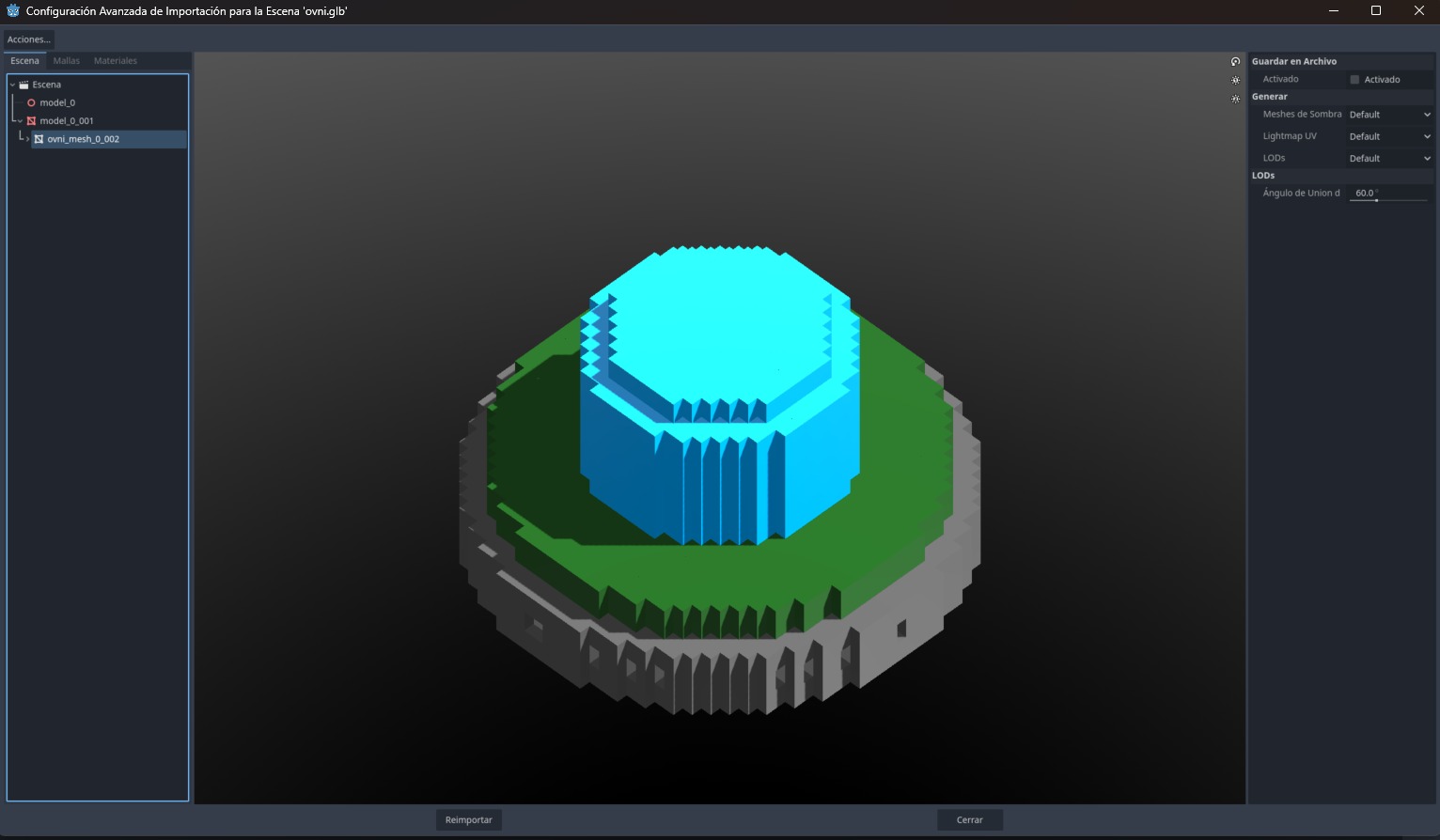Screen dimensions: 1440x840
Task: Click the rotation toggle icon in the viewport
Action: click(1235, 62)
